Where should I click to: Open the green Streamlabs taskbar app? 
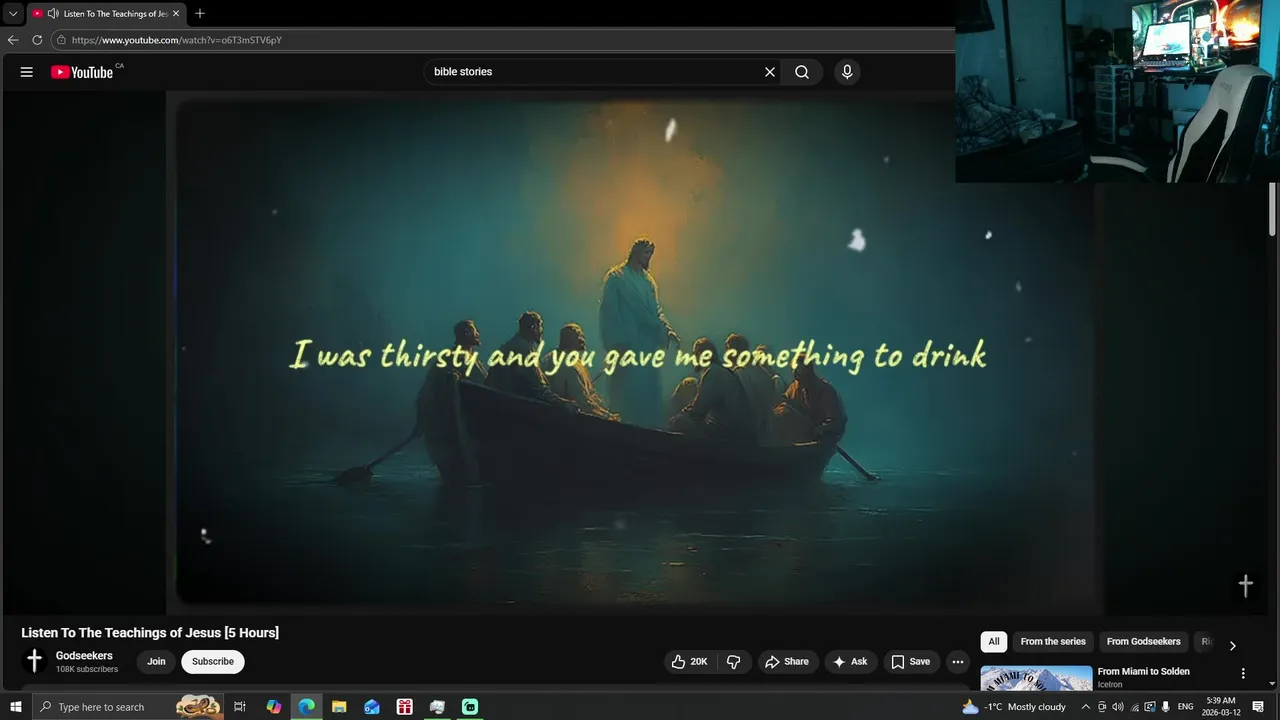coord(470,707)
